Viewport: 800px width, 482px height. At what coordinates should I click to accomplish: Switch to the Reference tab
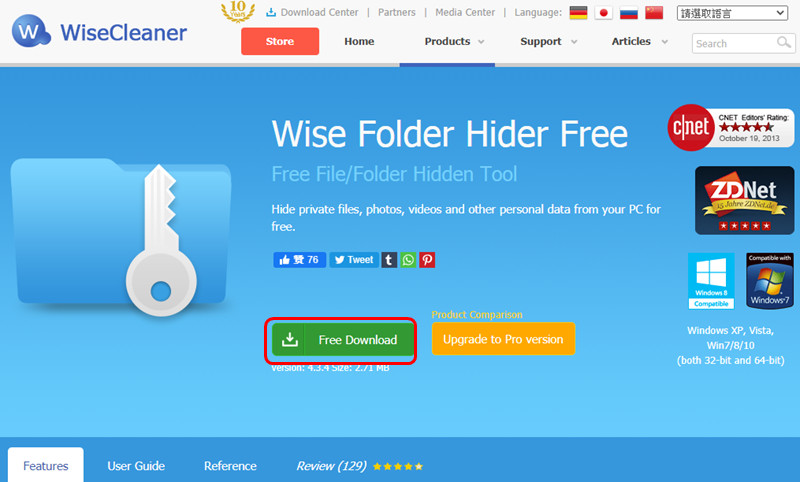(230, 466)
